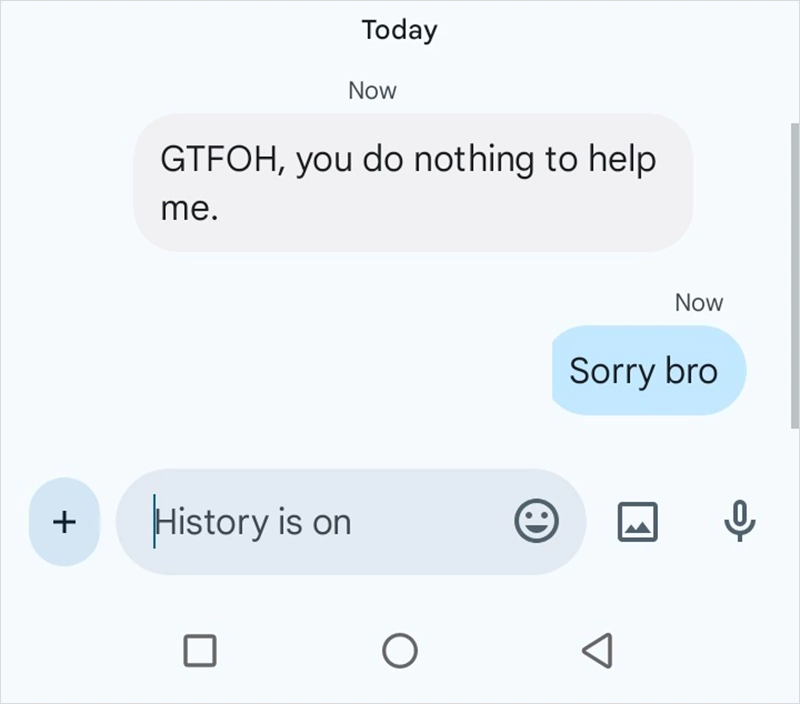Tap the microphone to record voice

point(738,521)
